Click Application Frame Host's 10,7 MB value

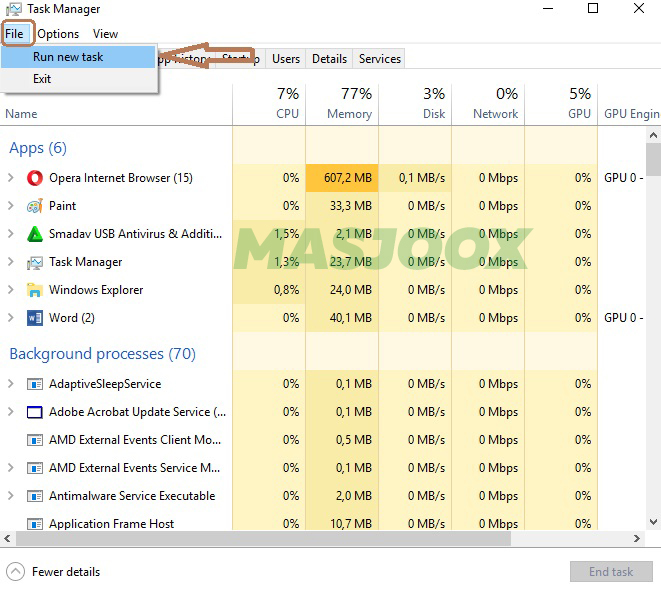tap(351, 524)
